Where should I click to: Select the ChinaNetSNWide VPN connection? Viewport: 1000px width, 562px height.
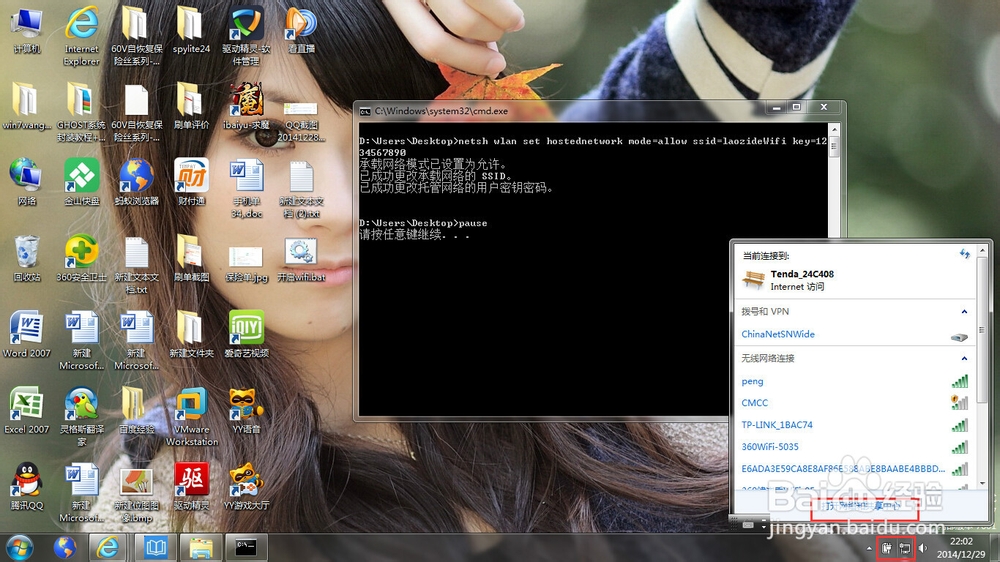[855, 334]
